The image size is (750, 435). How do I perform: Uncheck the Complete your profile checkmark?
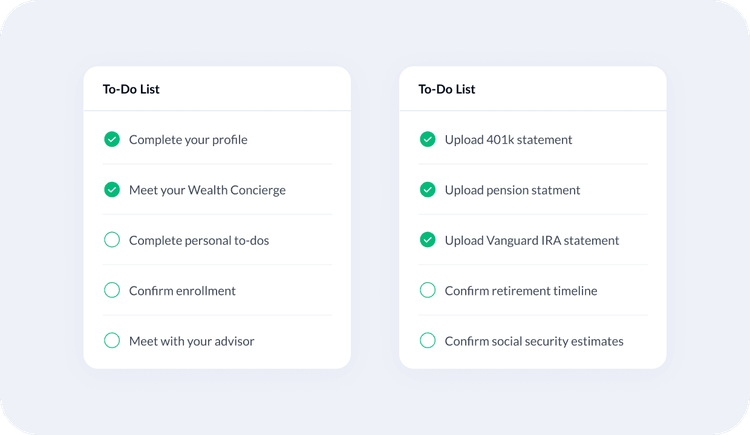112,139
